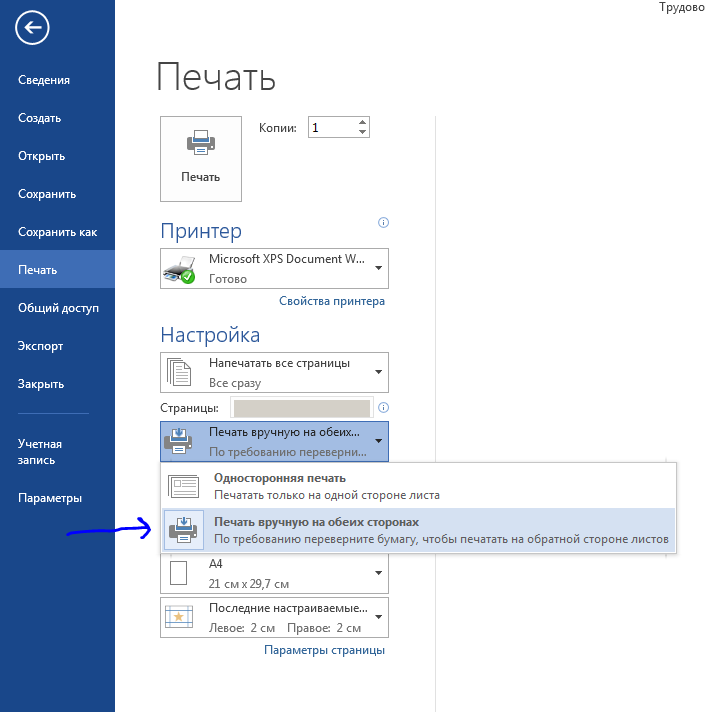This screenshot has height=712, width=706.
Task: Select Печать вручную на обеих сторонах option
Action: [x=418, y=530]
